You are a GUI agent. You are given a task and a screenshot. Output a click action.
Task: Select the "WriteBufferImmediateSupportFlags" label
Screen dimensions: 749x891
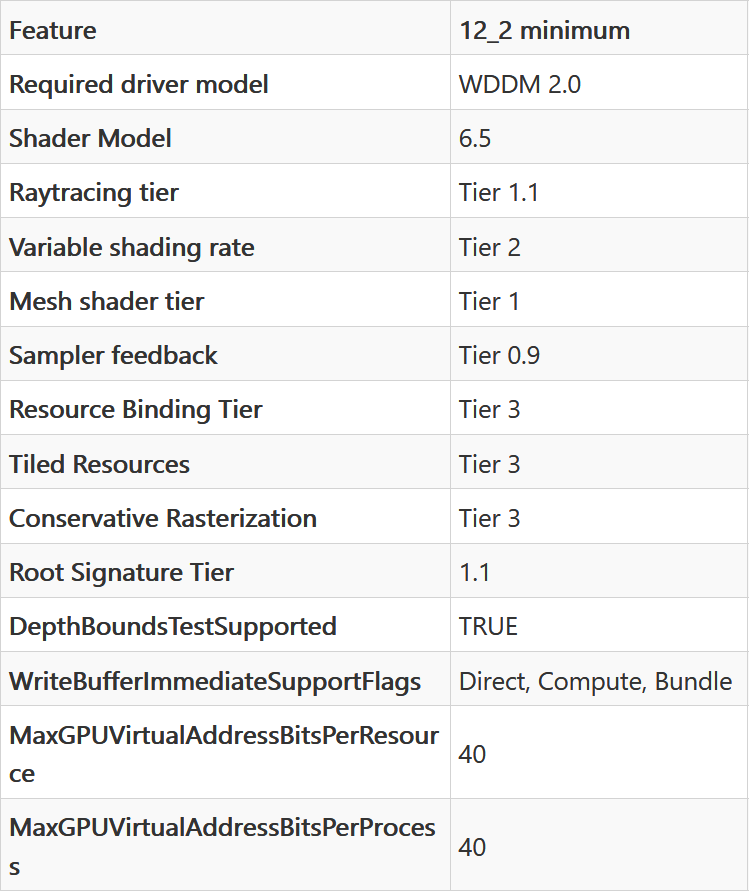pyautogui.click(x=215, y=681)
